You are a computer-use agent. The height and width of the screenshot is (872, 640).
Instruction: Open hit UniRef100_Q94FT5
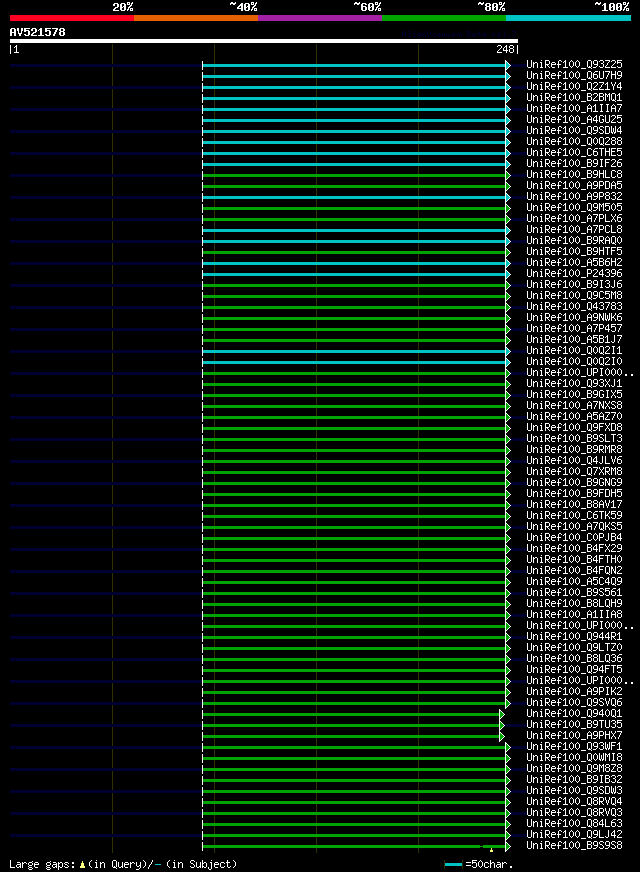coord(574,670)
